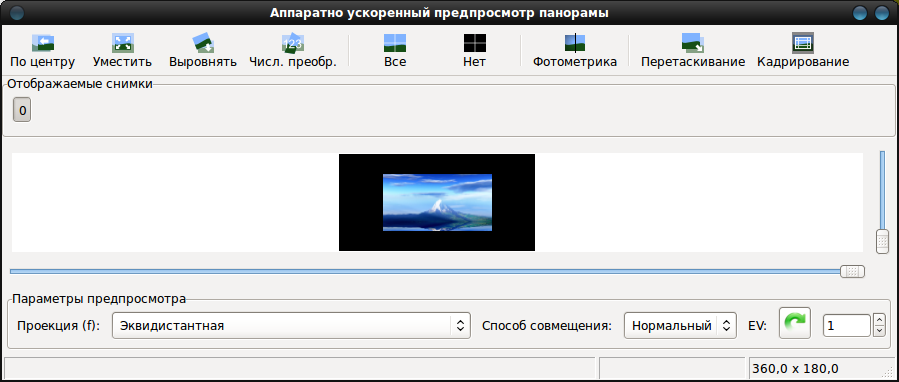
Task: Click the panorama preview mountain image
Action: (437, 202)
